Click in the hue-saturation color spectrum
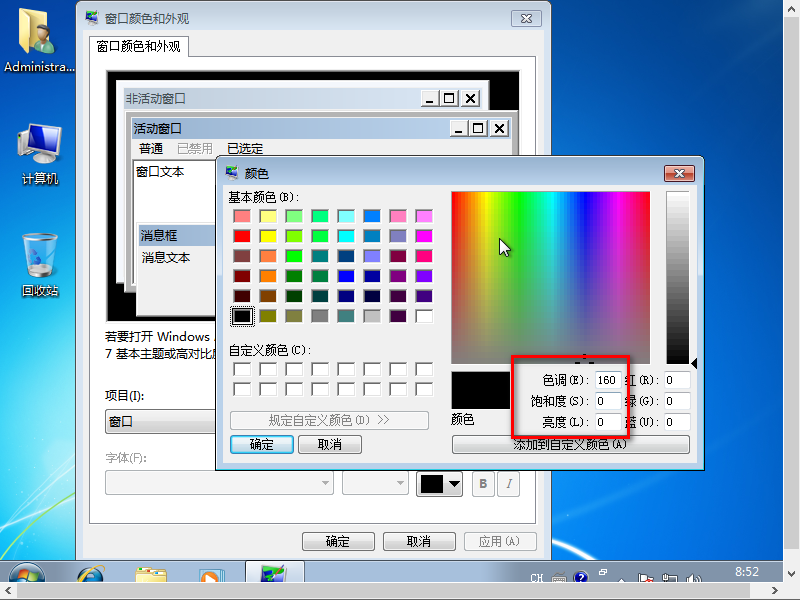The image size is (800, 600). pos(551,278)
